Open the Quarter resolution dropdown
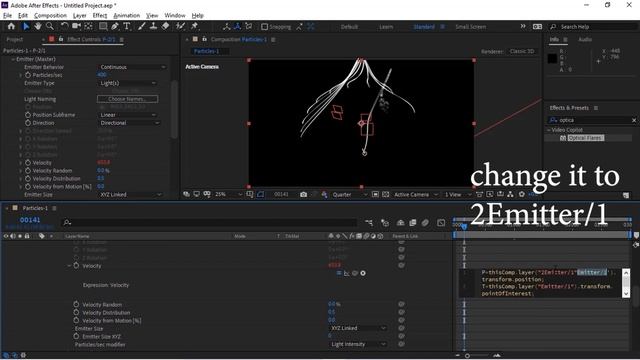Screen dimensions: 640x360 [x=350, y=195]
